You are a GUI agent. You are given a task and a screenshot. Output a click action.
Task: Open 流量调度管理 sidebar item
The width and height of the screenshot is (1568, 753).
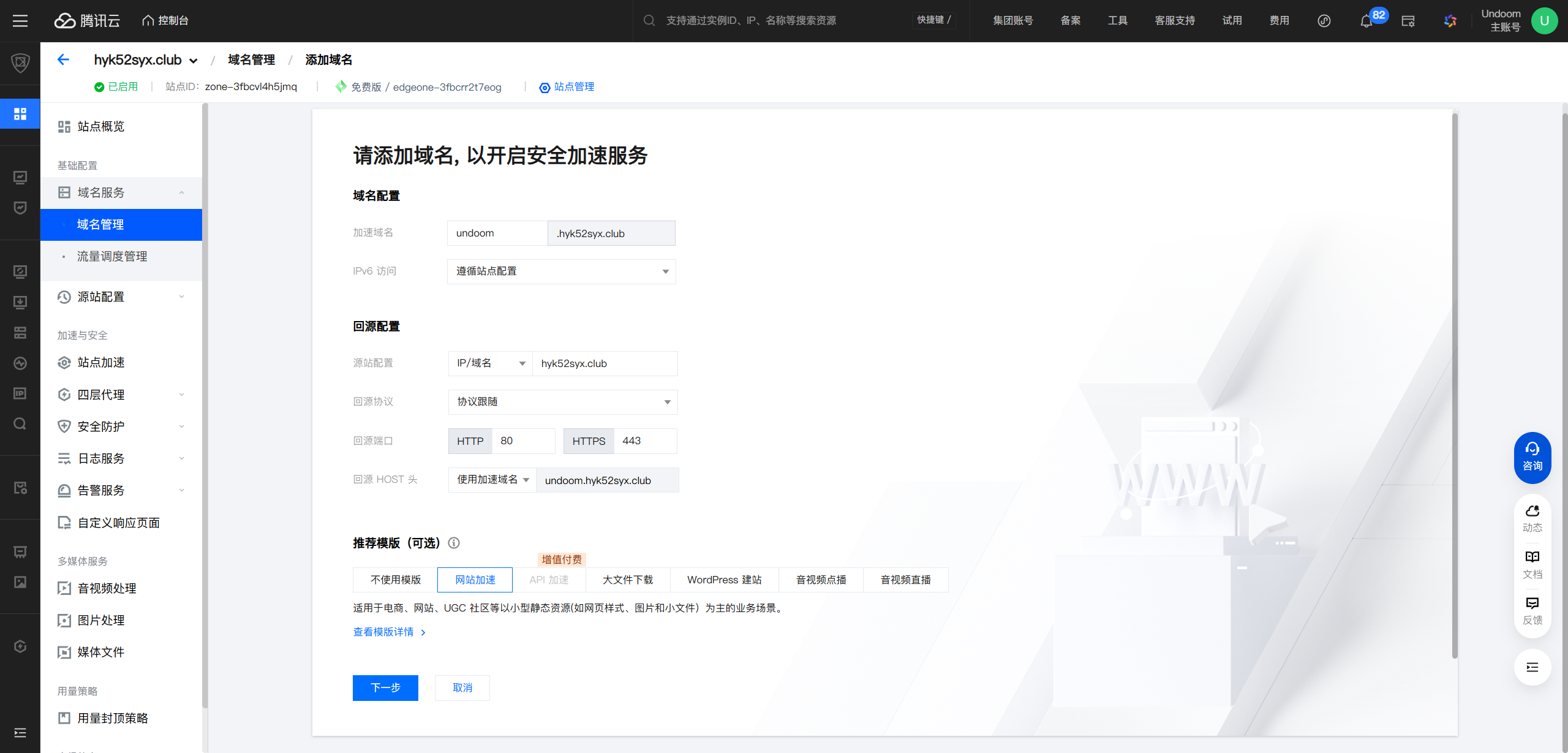point(112,257)
